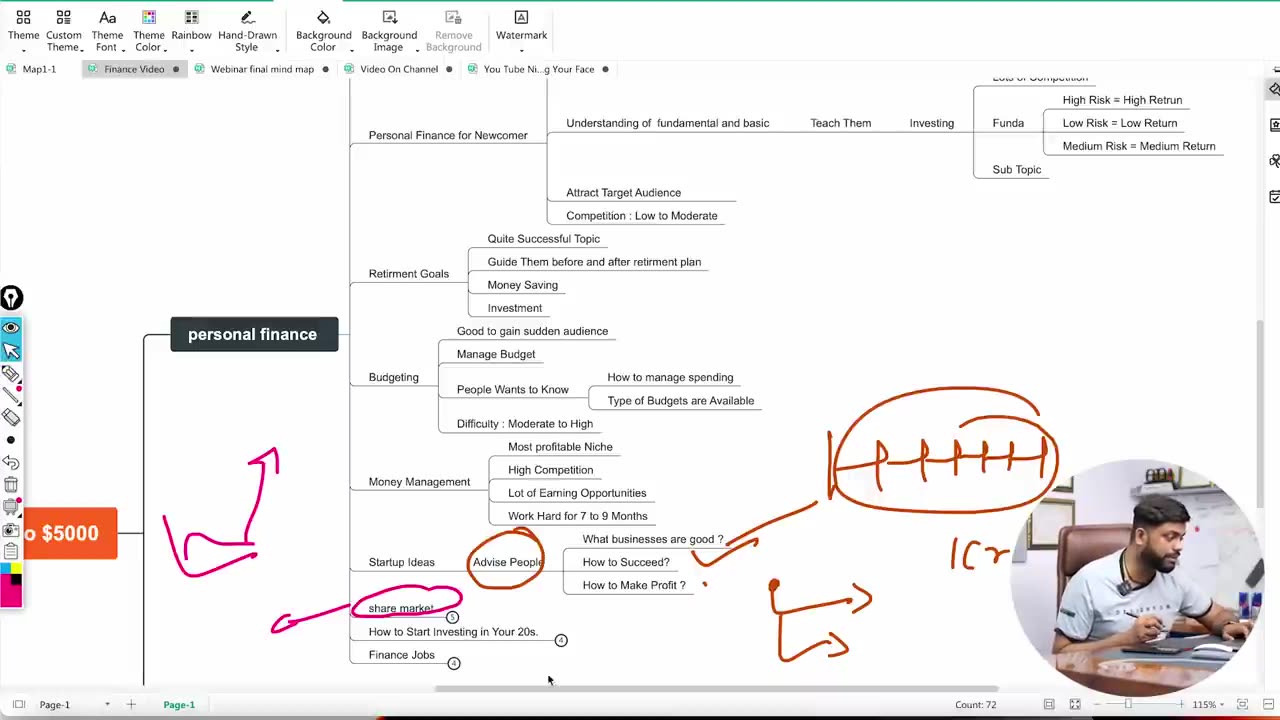Open the 115% zoom dropdown

1206,705
